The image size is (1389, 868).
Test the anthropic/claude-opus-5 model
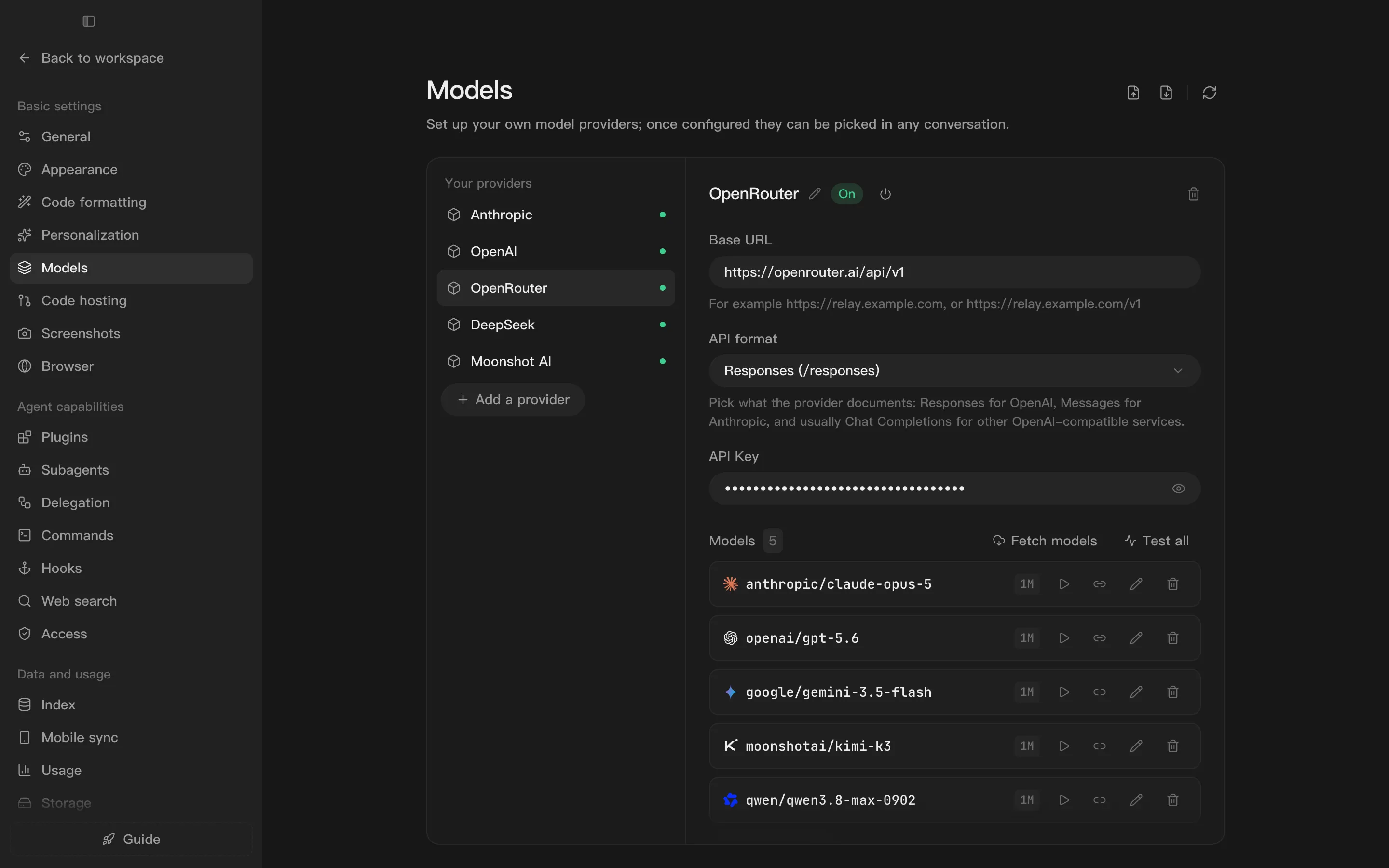click(1063, 584)
